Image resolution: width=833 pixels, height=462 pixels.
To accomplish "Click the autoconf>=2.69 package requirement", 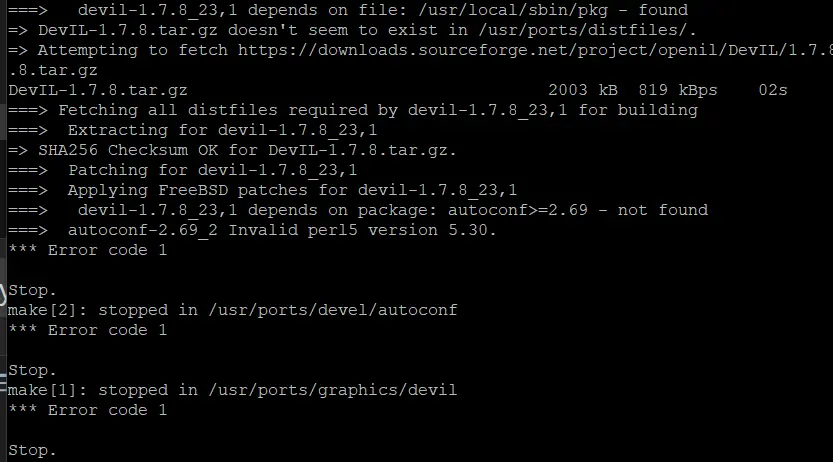I will pos(527,210).
